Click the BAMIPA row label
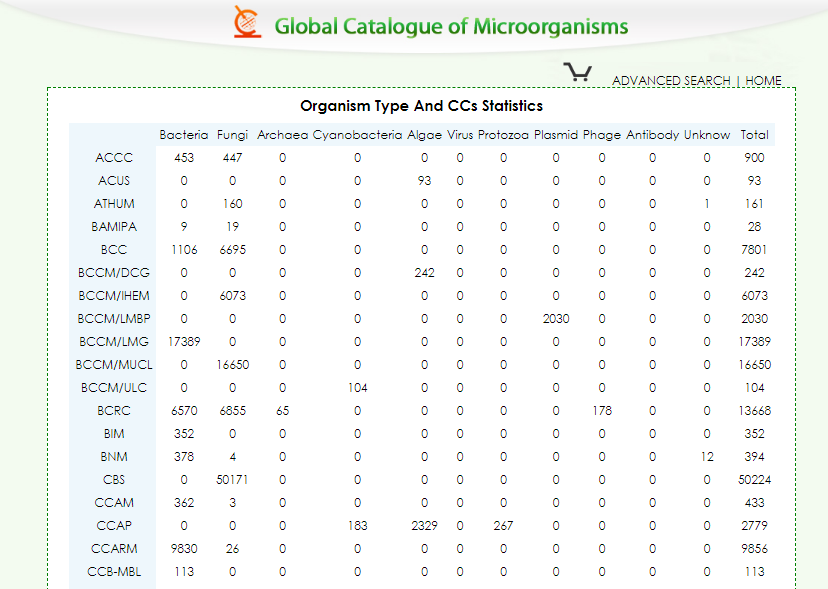Image resolution: width=828 pixels, height=589 pixels. [x=114, y=227]
